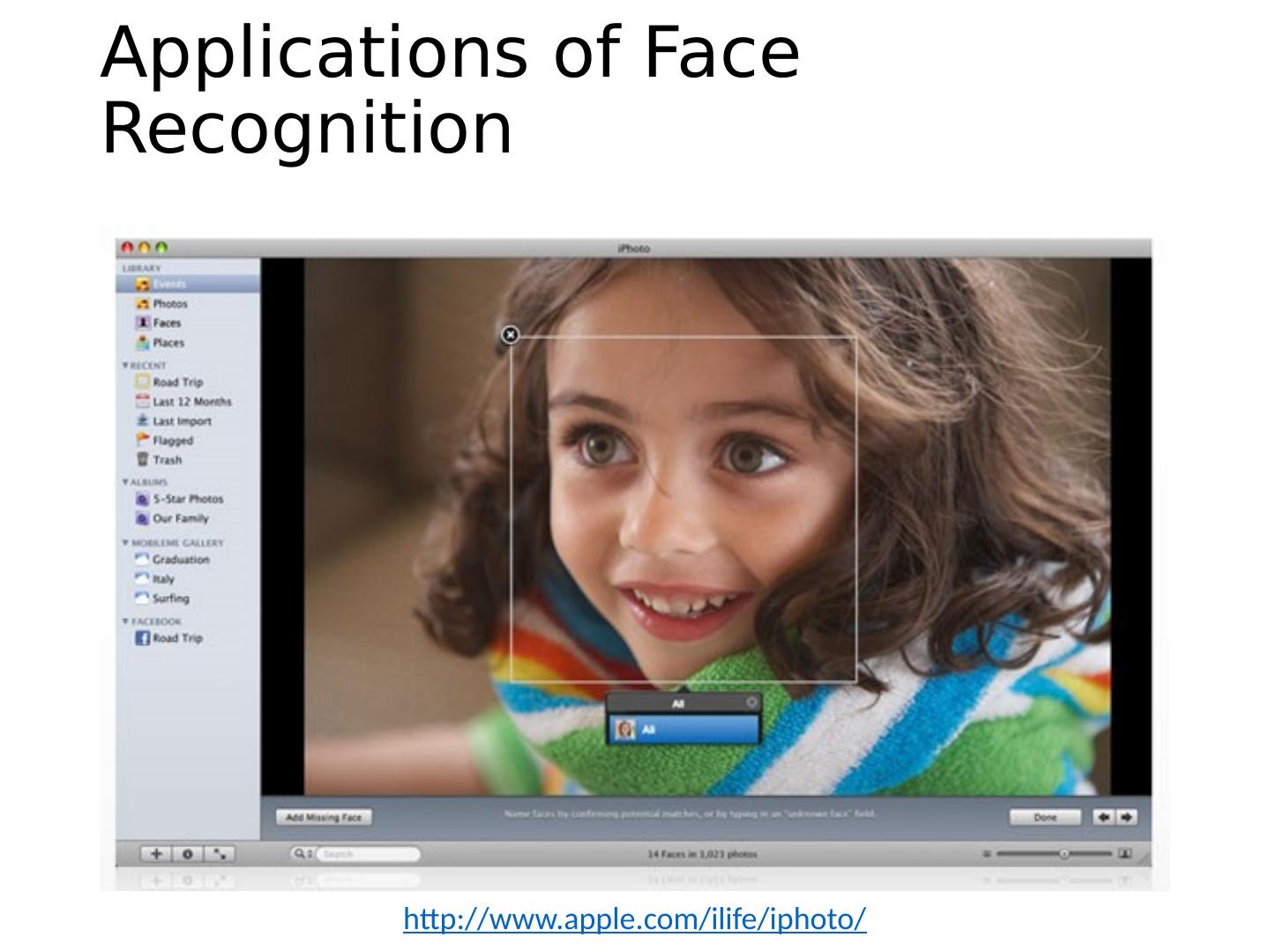Click the large thumbnail icon beside the zoom slider
Screen dimensions: 1270x952
click(1124, 853)
